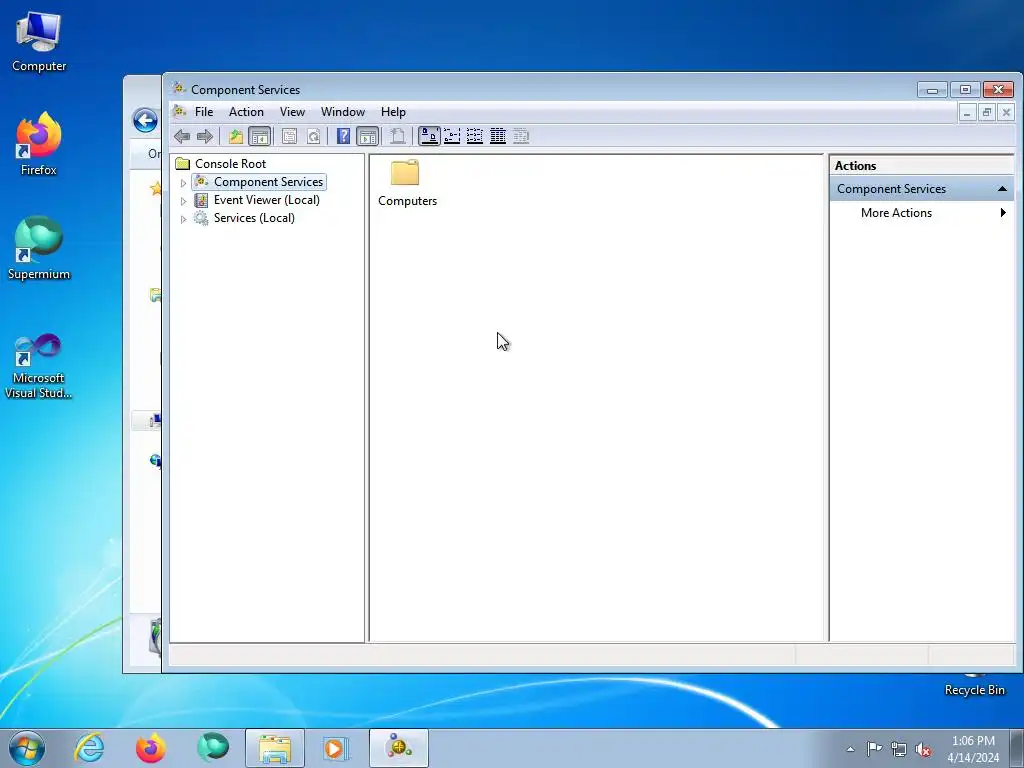Click the MMC system icon beside File menu
1024x768 pixels.
pos(180,112)
